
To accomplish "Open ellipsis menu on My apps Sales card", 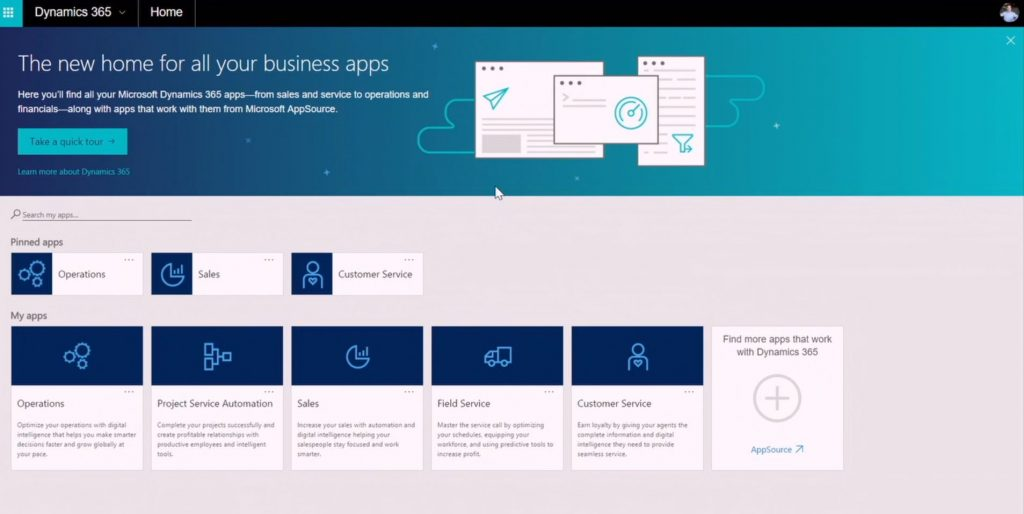I will (x=409, y=392).
